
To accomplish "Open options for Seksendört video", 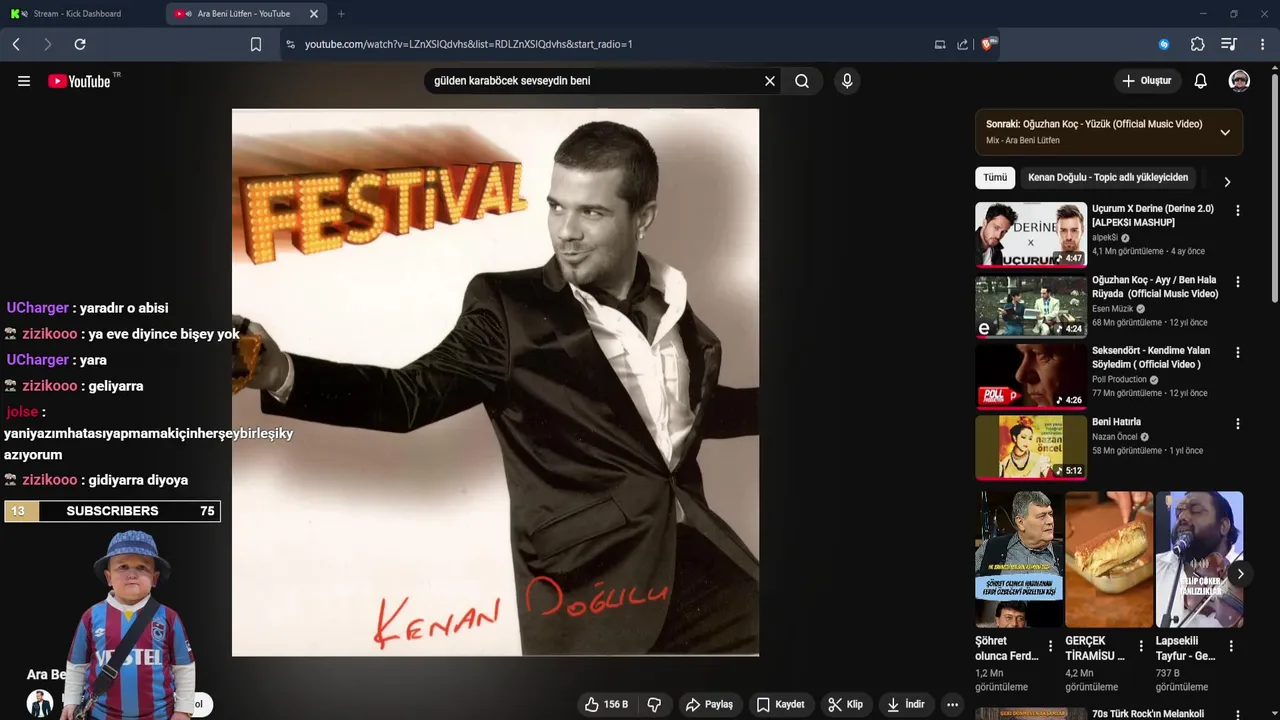I will pyautogui.click(x=1238, y=353).
